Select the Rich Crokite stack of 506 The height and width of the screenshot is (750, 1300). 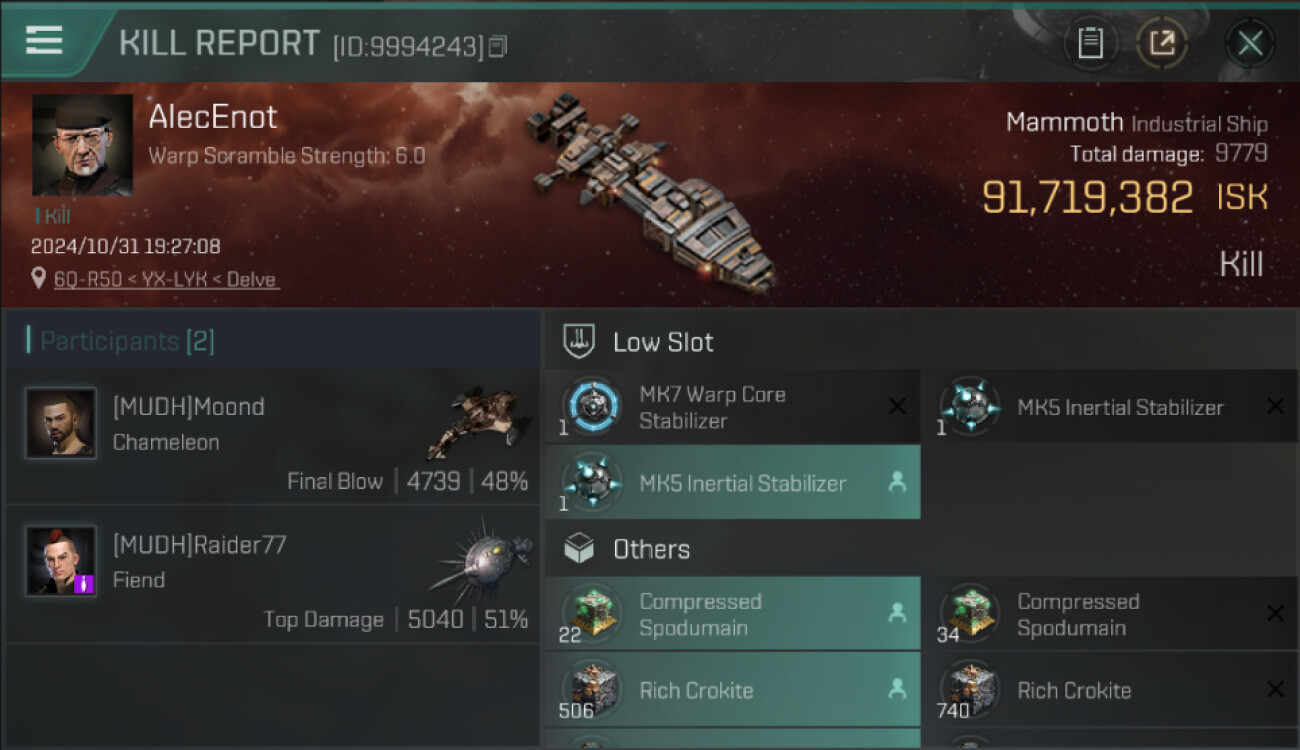point(732,690)
